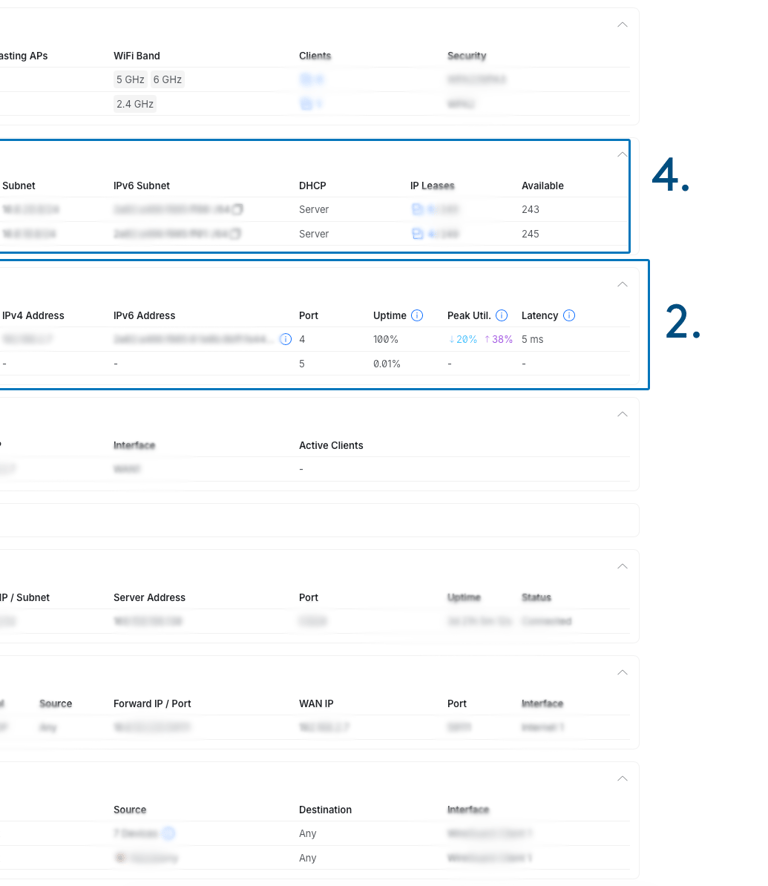Image resolution: width=768 pixels, height=886 pixels.
Task: Click the Available column header
Action: coord(543,186)
